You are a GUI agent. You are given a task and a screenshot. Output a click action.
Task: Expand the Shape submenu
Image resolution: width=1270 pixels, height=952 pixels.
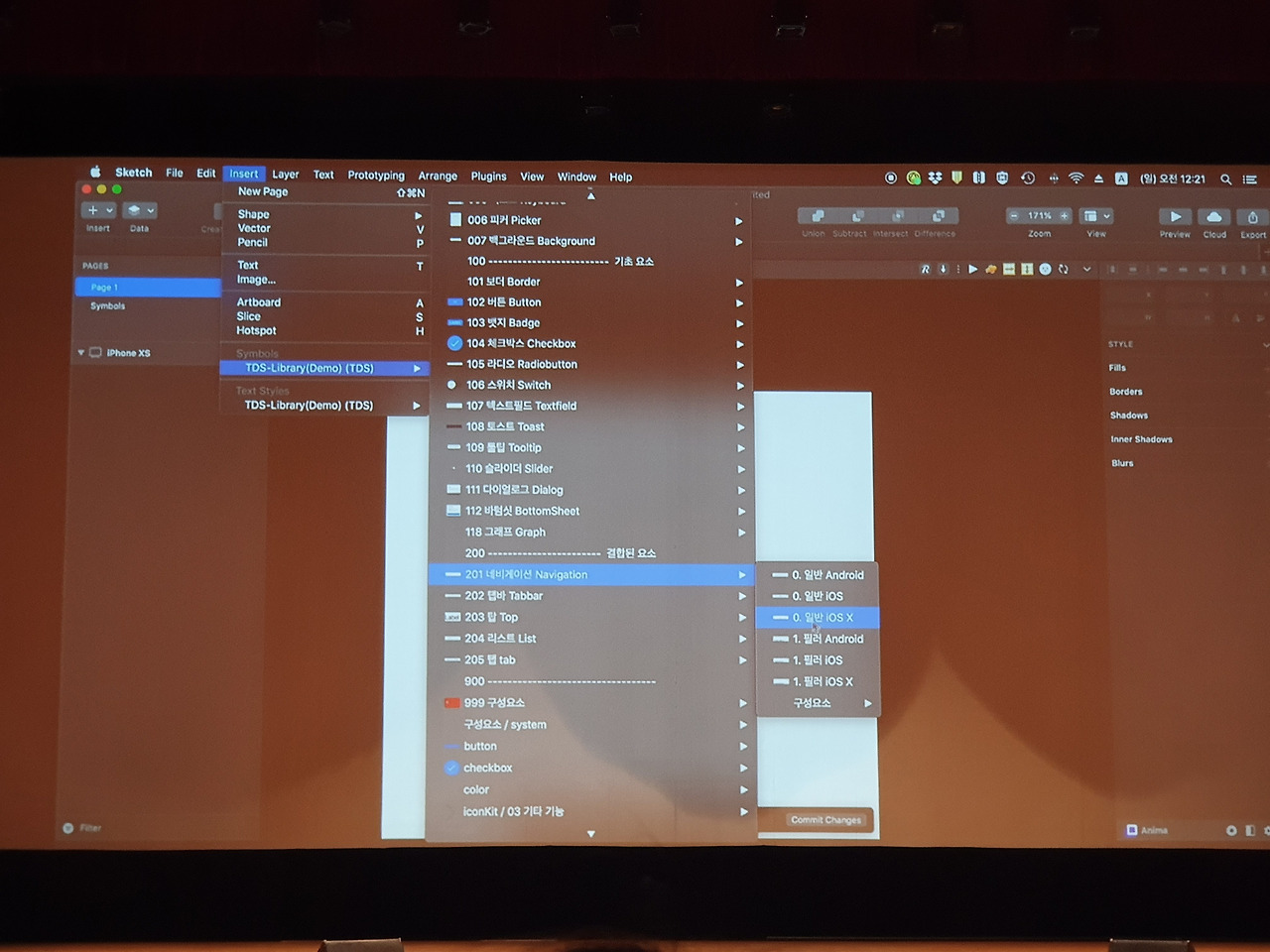[x=418, y=215]
